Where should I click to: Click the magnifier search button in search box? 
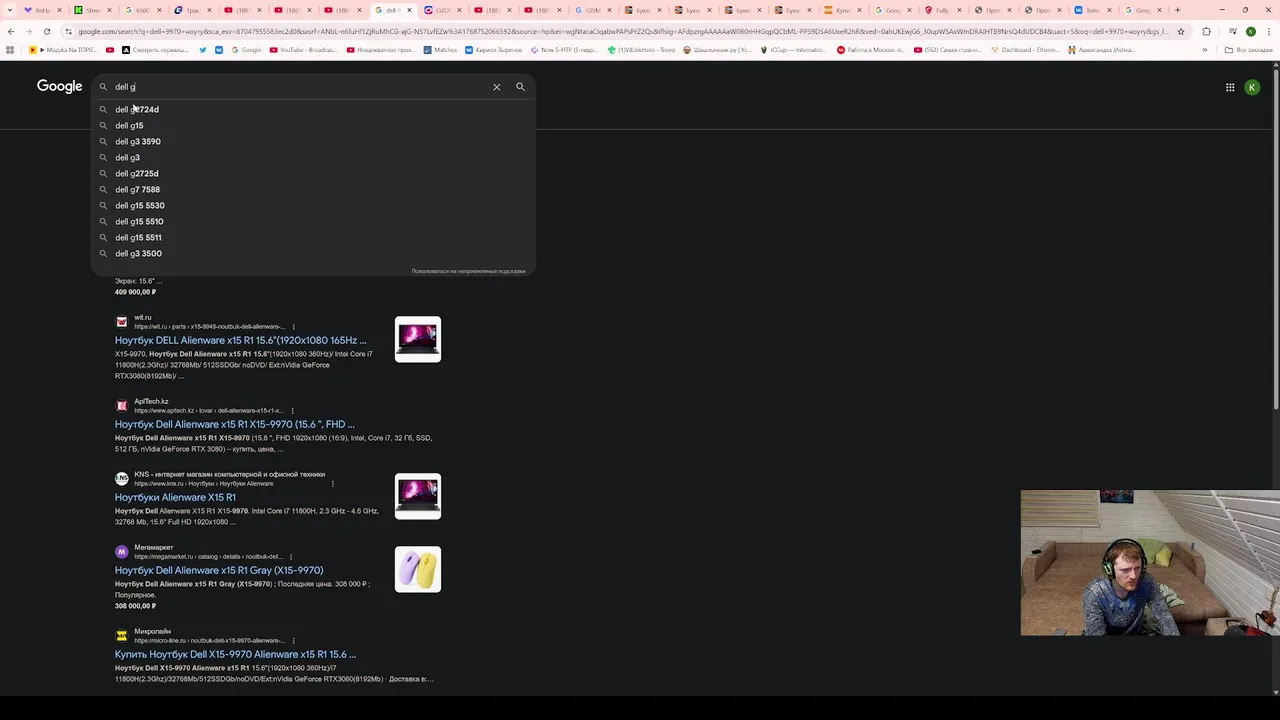pyautogui.click(x=520, y=87)
